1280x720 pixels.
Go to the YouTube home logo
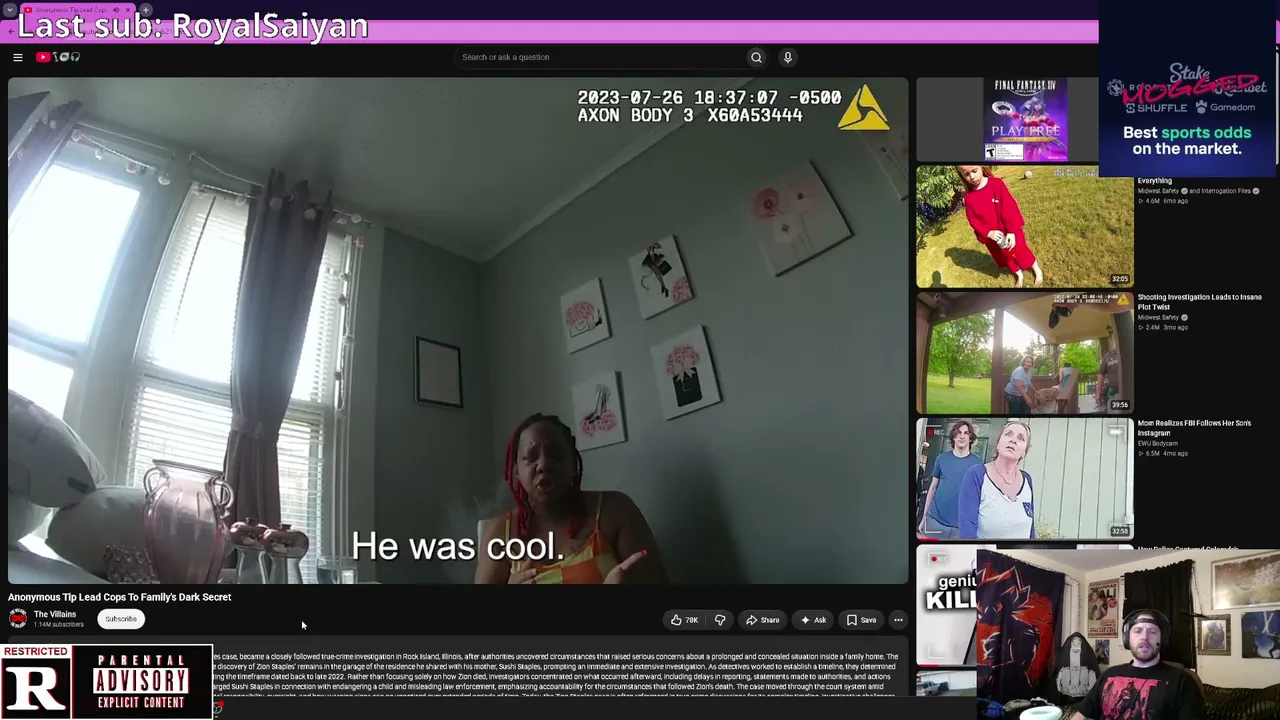pyautogui.click(x=58, y=57)
